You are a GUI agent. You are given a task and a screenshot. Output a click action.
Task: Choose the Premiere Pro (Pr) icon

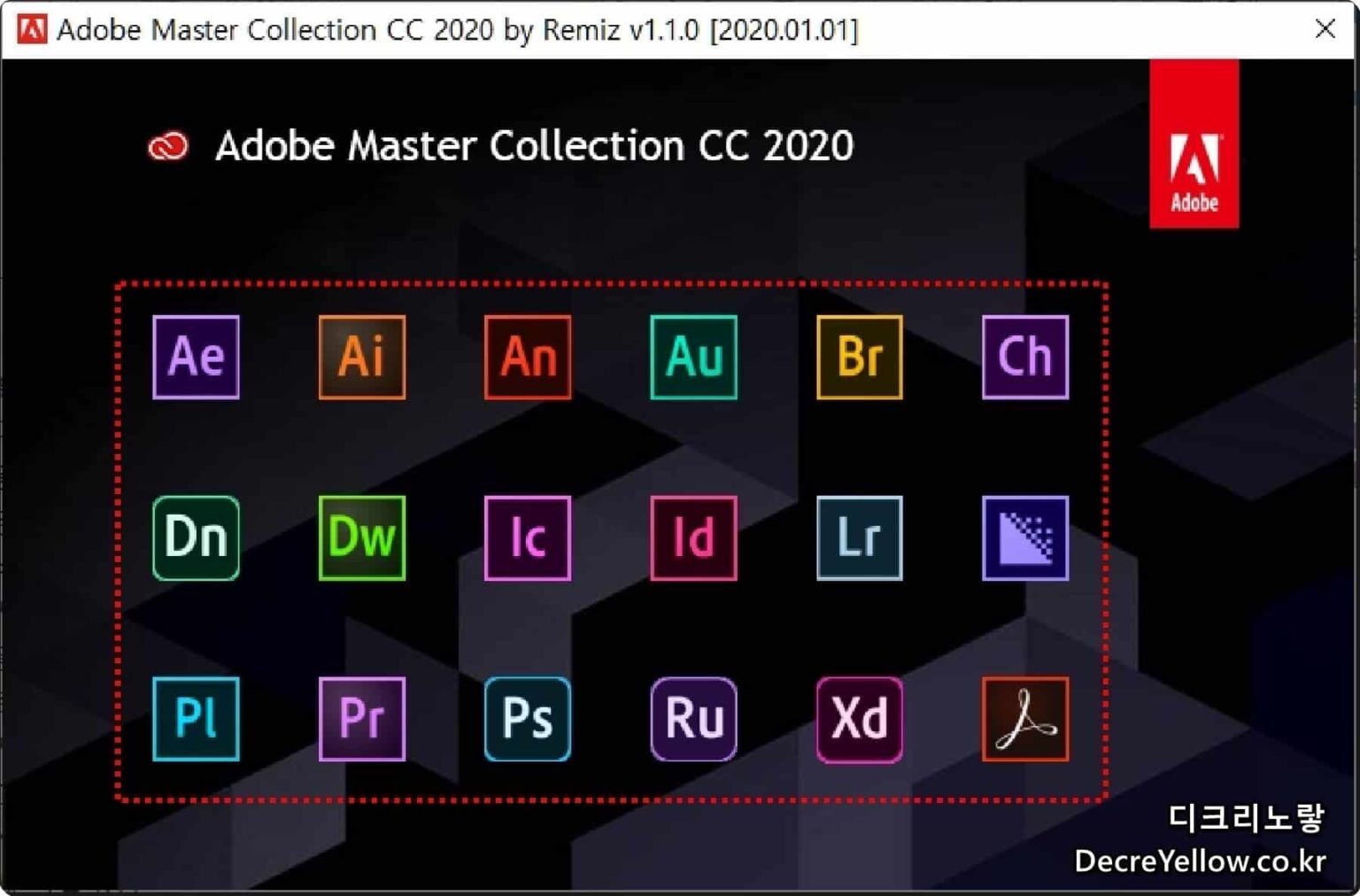[362, 719]
